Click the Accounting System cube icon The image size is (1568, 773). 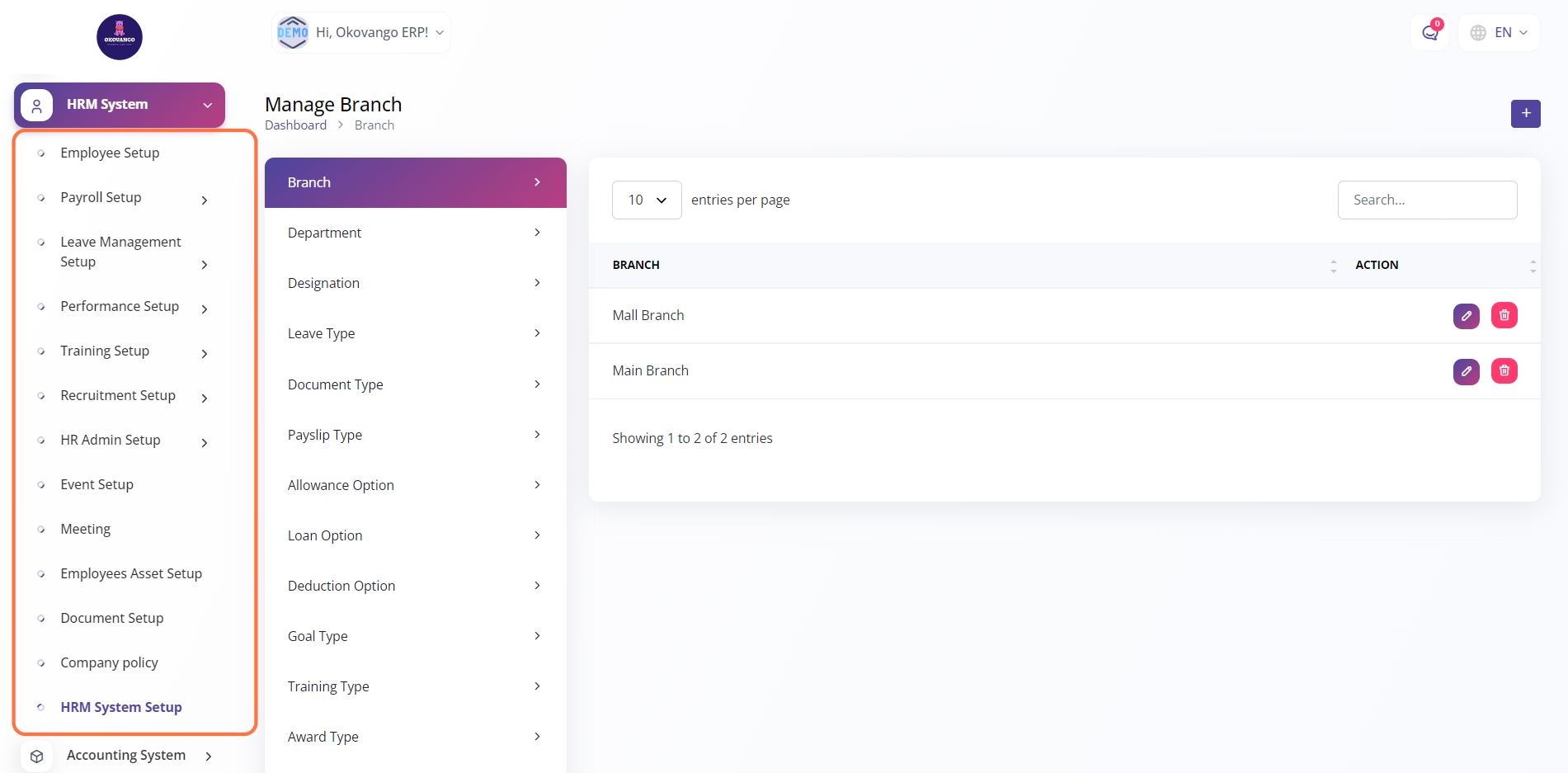tap(37, 756)
